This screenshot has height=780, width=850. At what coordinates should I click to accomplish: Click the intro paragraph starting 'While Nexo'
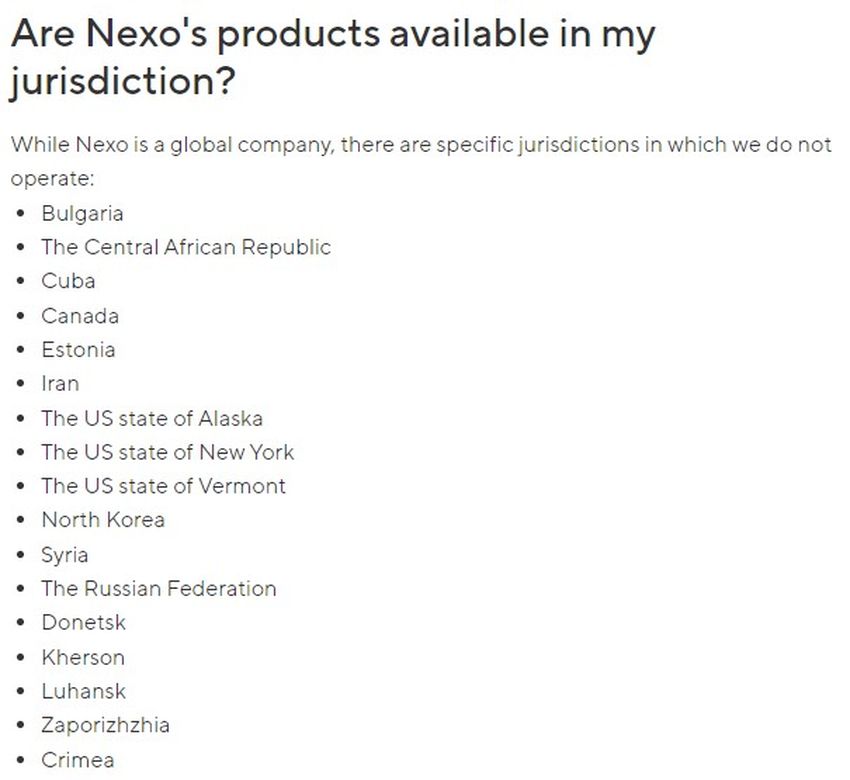coord(420,146)
